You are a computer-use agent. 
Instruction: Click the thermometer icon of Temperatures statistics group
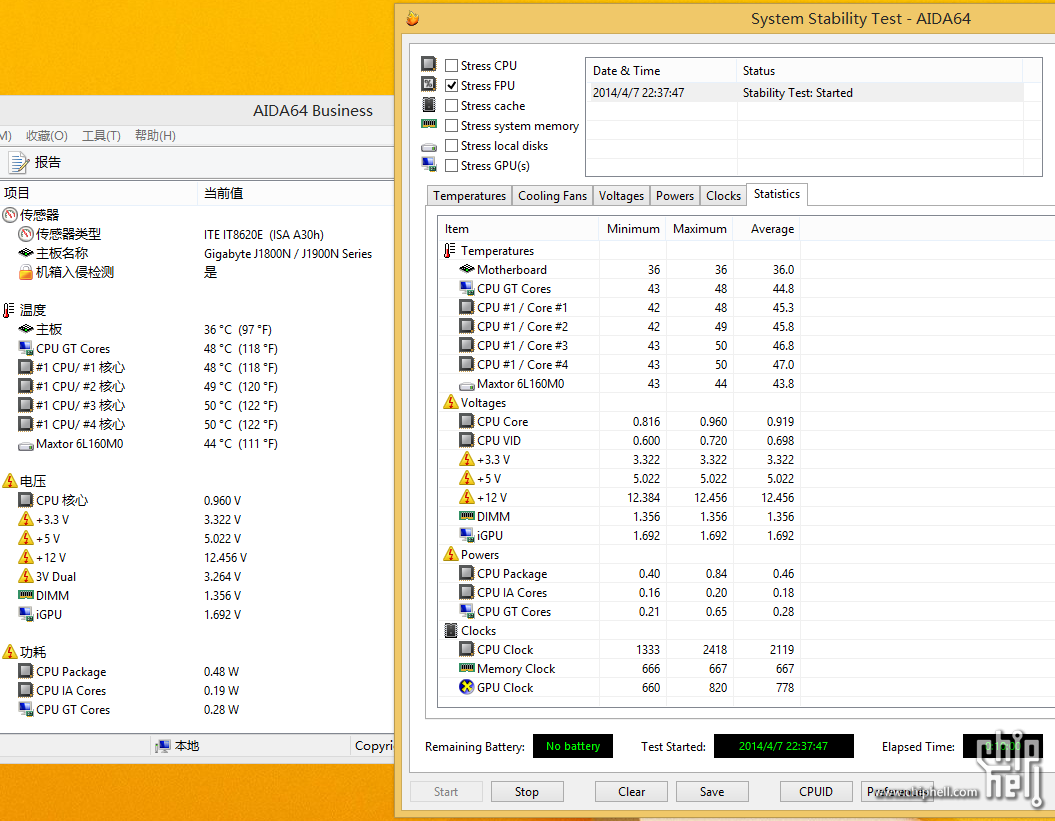(449, 250)
